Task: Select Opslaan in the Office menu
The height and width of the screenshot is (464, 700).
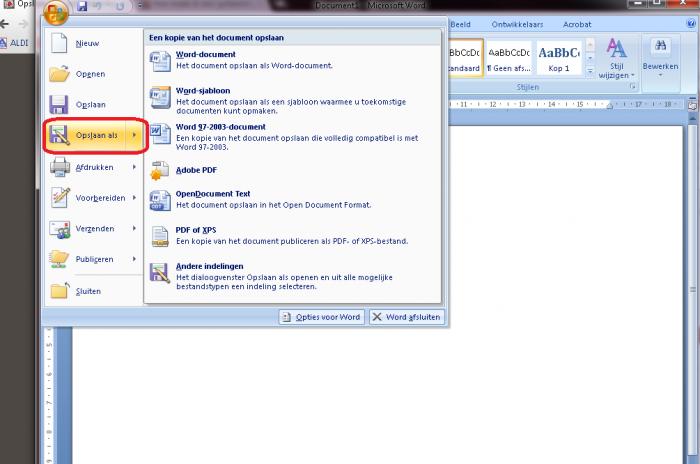Action: coord(91,105)
